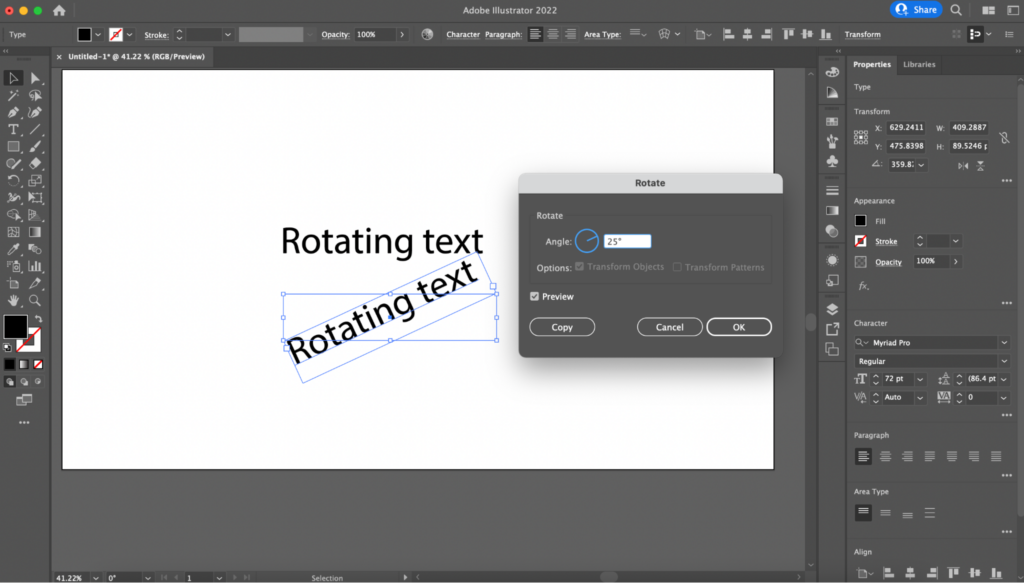
Task: Click the Home icon in title bar
Action: tap(59, 10)
